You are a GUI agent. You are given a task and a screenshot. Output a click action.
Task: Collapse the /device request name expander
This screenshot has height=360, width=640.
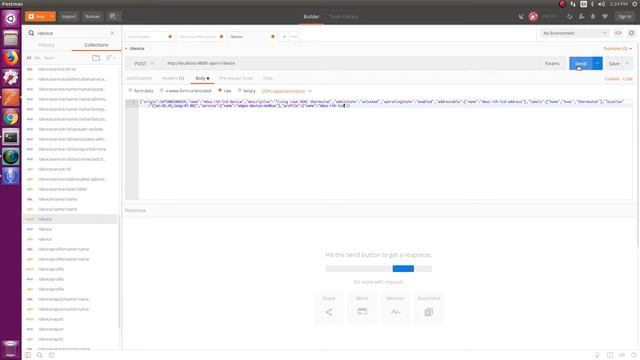pos(126,49)
